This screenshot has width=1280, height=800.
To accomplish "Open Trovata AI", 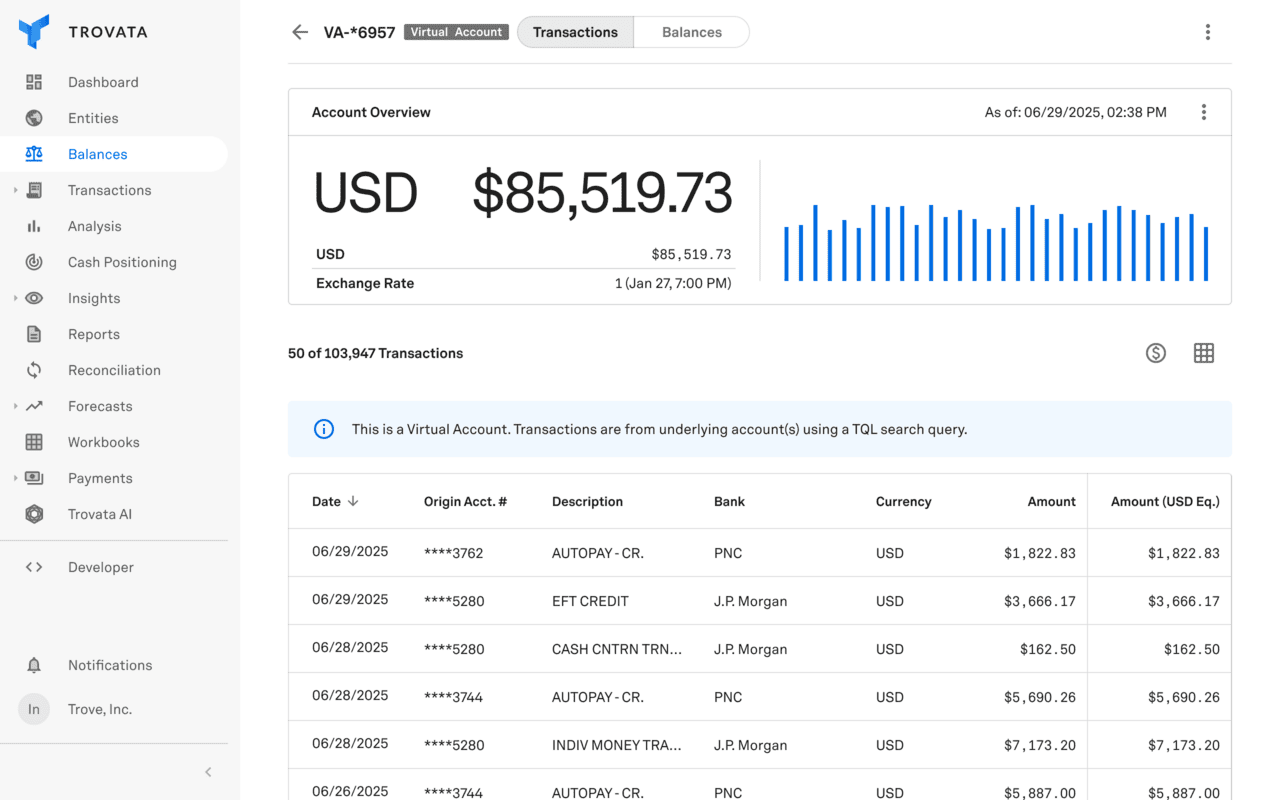I will (x=99, y=513).
